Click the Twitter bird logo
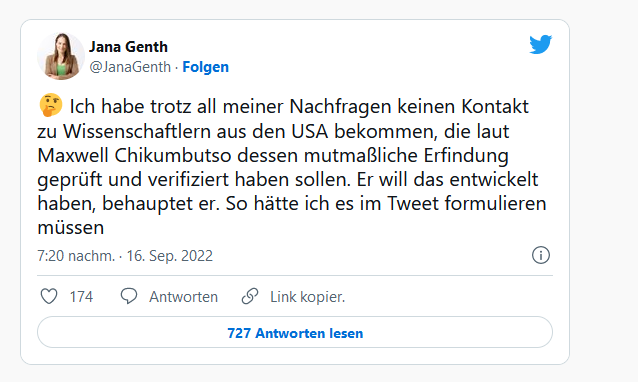Image resolution: width=638 pixels, height=382 pixels. point(540,44)
